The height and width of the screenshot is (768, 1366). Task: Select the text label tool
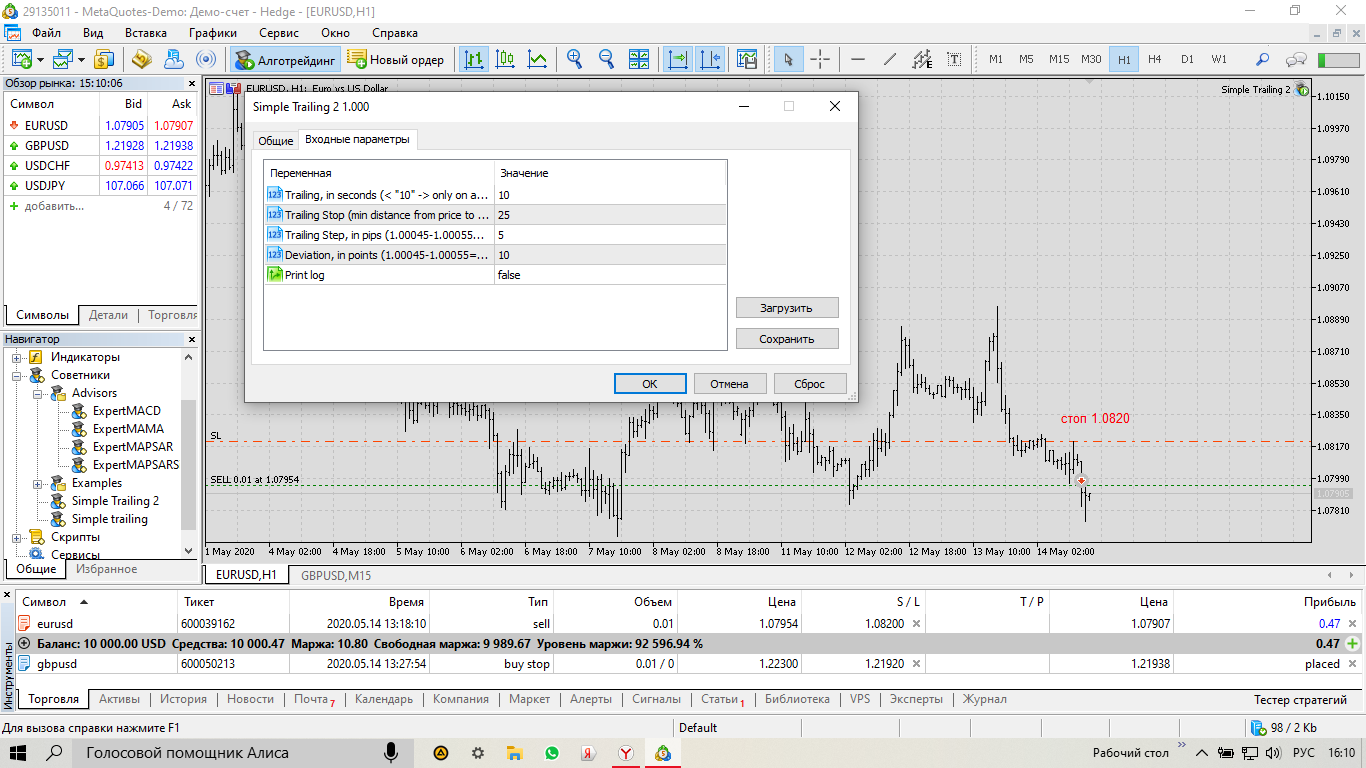point(954,59)
